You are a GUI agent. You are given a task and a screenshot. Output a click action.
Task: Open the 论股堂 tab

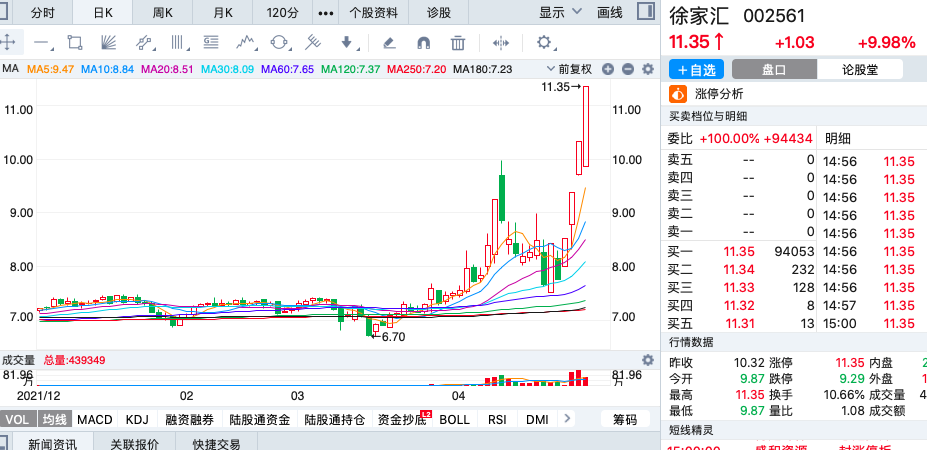click(858, 69)
